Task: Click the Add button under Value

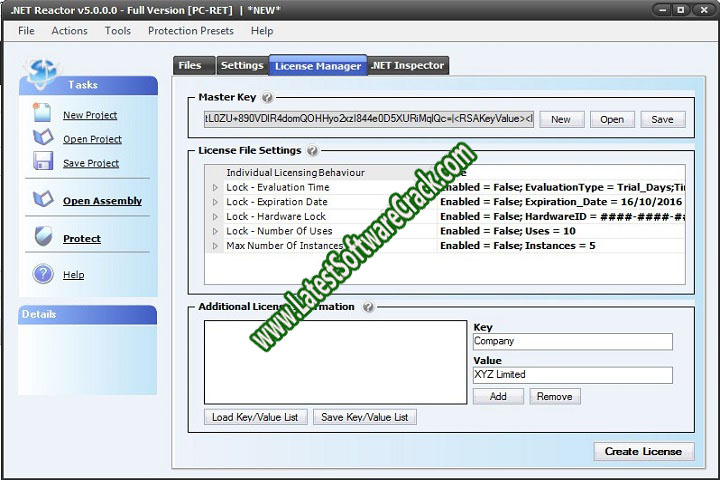Action: 498,396
